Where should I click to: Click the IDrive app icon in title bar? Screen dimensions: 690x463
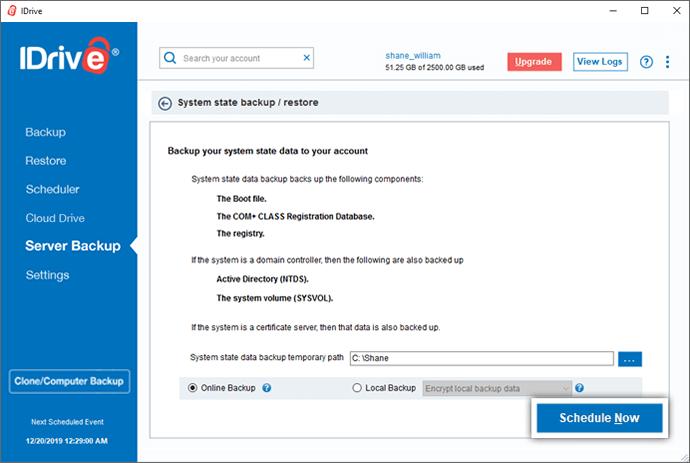point(12,11)
